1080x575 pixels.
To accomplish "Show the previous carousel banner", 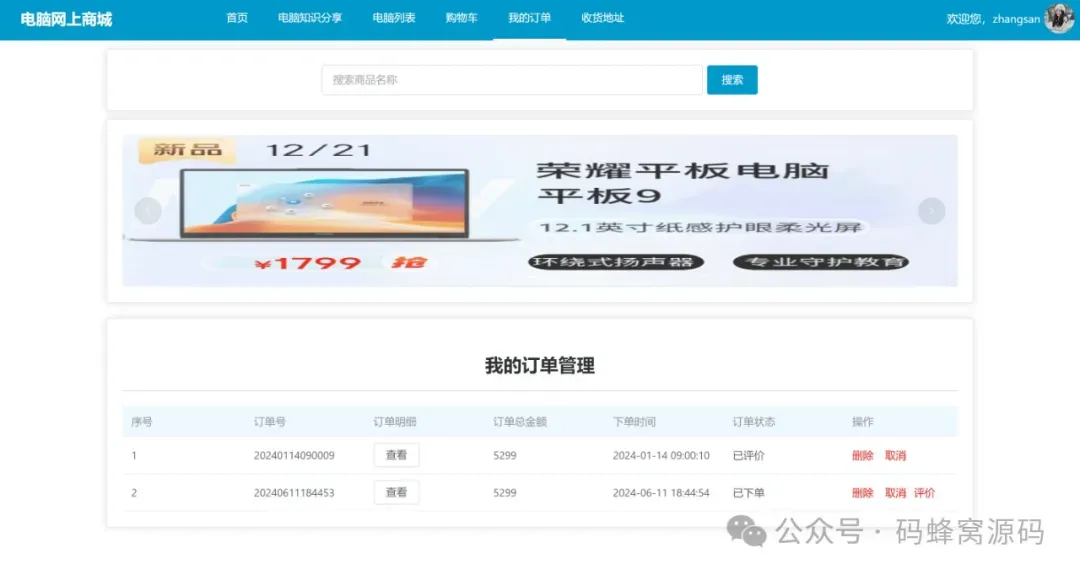I will (x=148, y=211).
